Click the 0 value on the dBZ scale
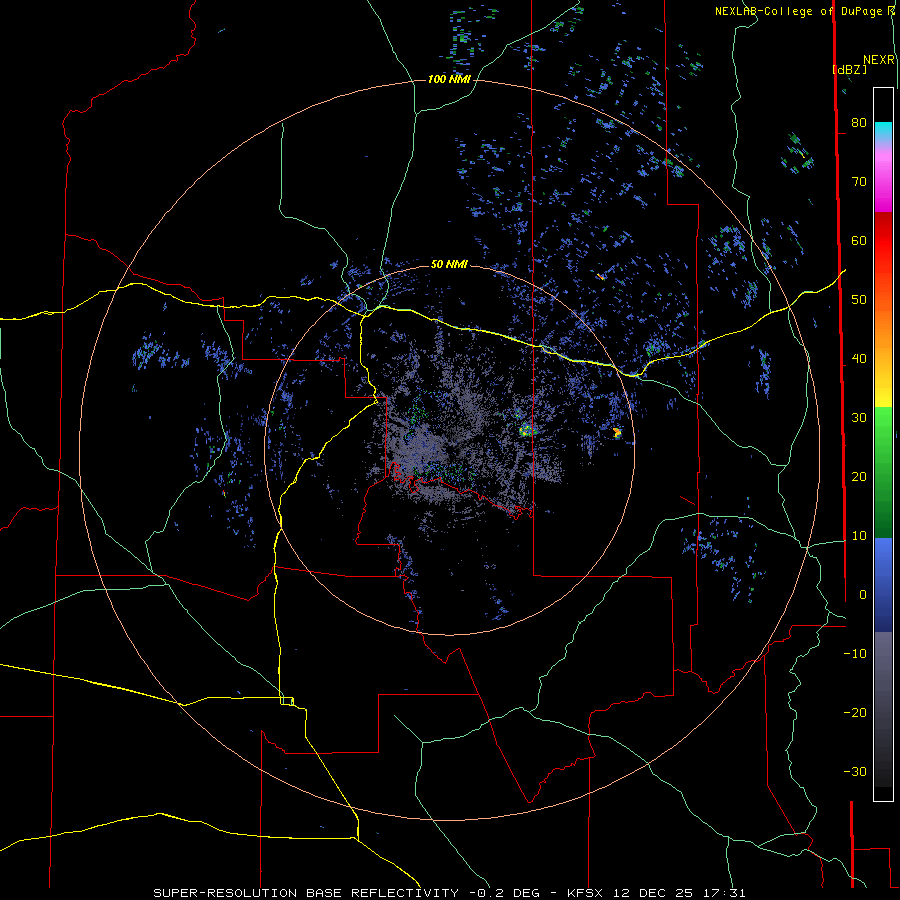Image resolution: width=900 pixels, height=900 pixels. pyautogui.click(x=863, y=595)
